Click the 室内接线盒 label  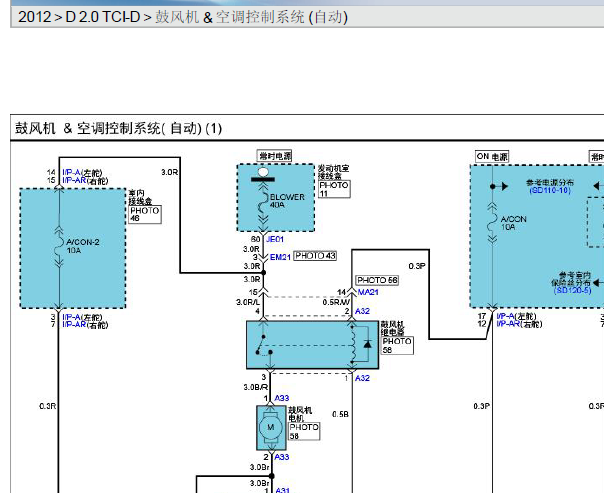140,197
